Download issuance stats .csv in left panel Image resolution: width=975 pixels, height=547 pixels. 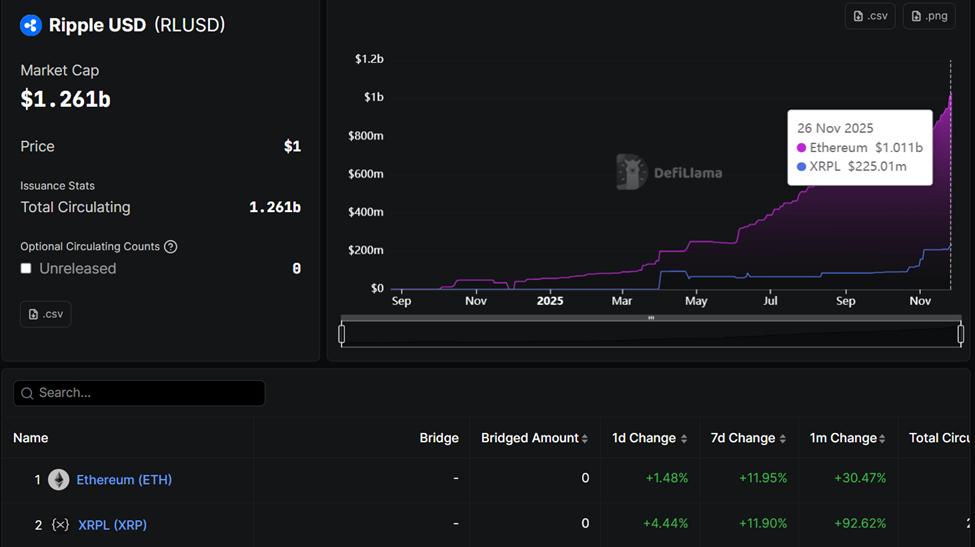click(46, 314)
